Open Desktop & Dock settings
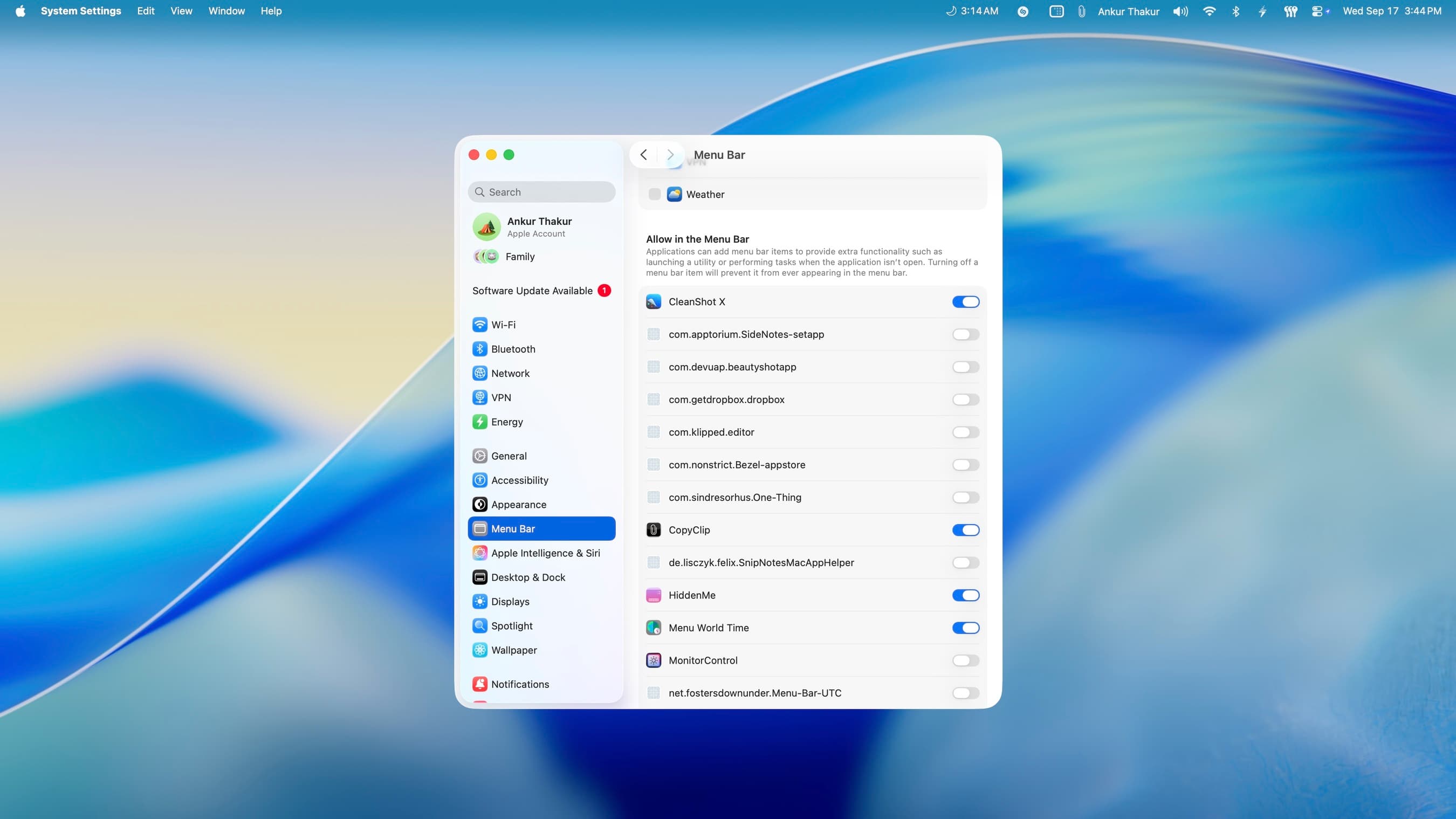Image resolution: width=1456 pixels, height=819 pixels. click(527, 577)
